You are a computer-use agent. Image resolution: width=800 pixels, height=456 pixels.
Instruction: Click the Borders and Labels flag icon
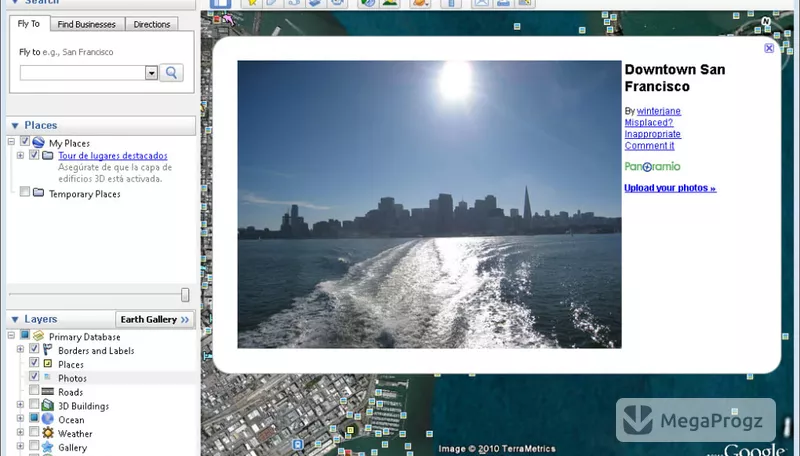[x=47, y=350]
